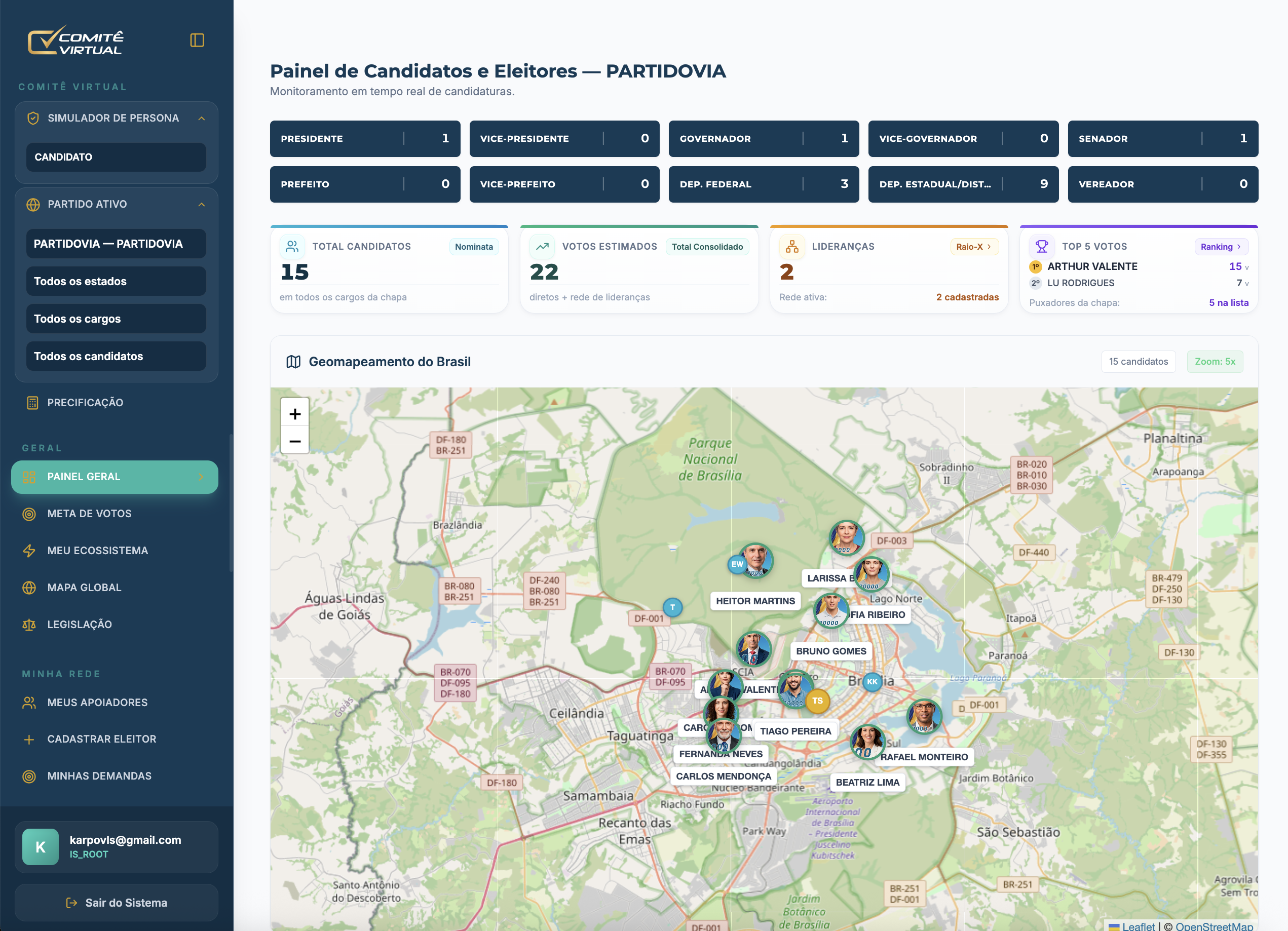Open the CANDIDATO persona selector

click(x=116, y=157)
